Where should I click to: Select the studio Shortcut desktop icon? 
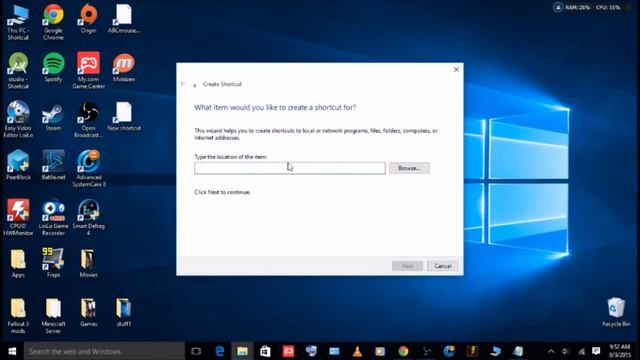point(18,71)
